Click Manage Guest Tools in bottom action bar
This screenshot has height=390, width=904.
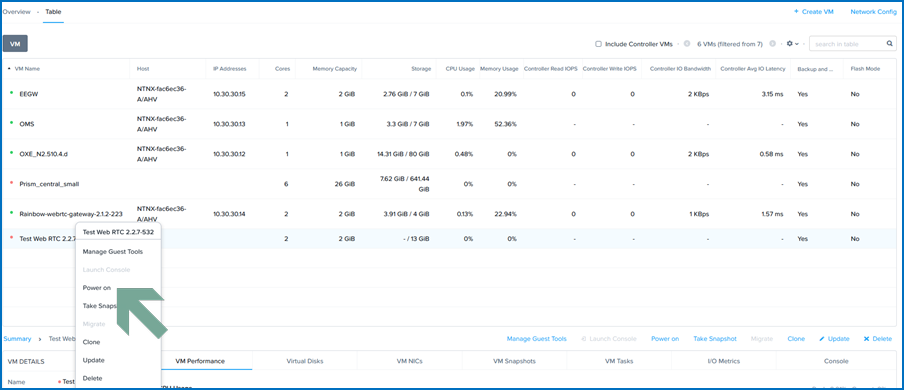pyautogui.click(x=537, y=339)
